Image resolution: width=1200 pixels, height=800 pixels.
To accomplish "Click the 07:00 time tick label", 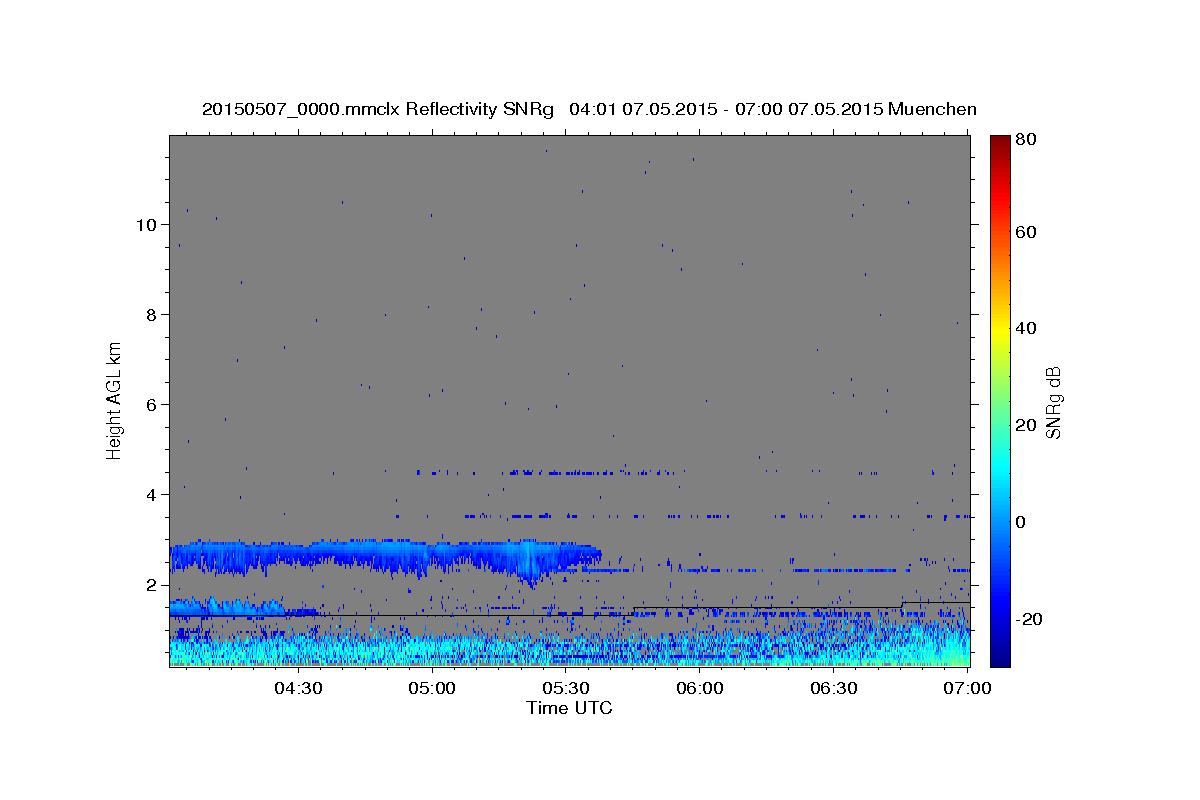I will coord(968,689).
